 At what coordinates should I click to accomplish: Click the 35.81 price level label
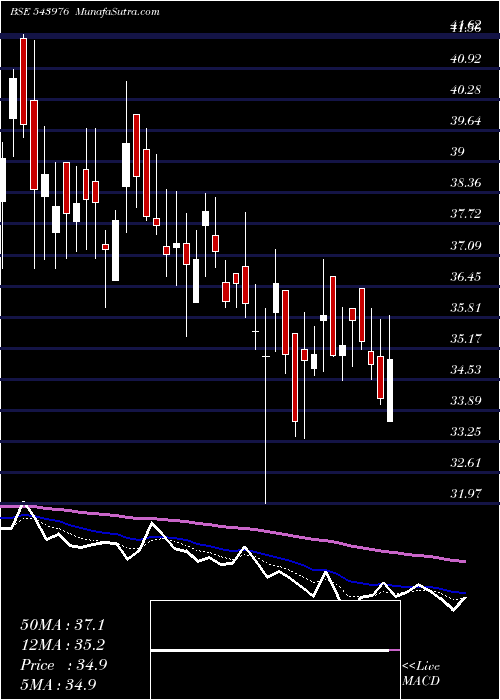(466, 308)
